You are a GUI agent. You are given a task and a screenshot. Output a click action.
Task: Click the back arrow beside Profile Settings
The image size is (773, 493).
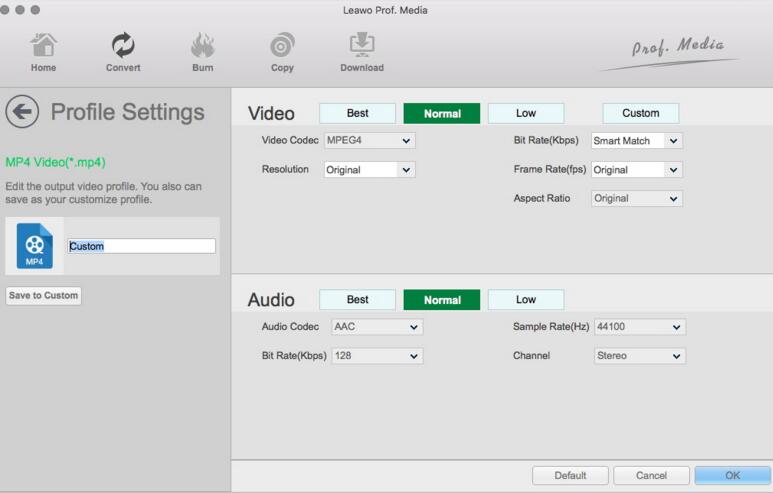pyautogui.click(x=23, y=111)
